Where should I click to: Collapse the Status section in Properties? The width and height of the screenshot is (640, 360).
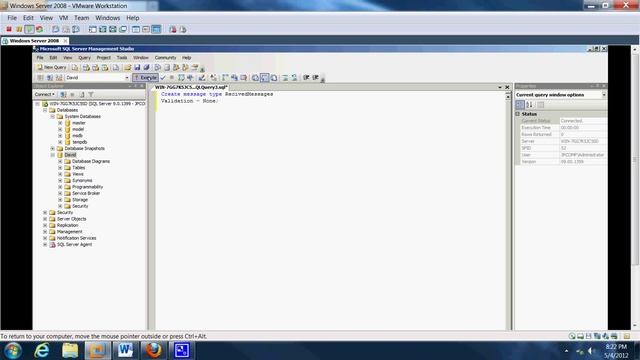518,114
